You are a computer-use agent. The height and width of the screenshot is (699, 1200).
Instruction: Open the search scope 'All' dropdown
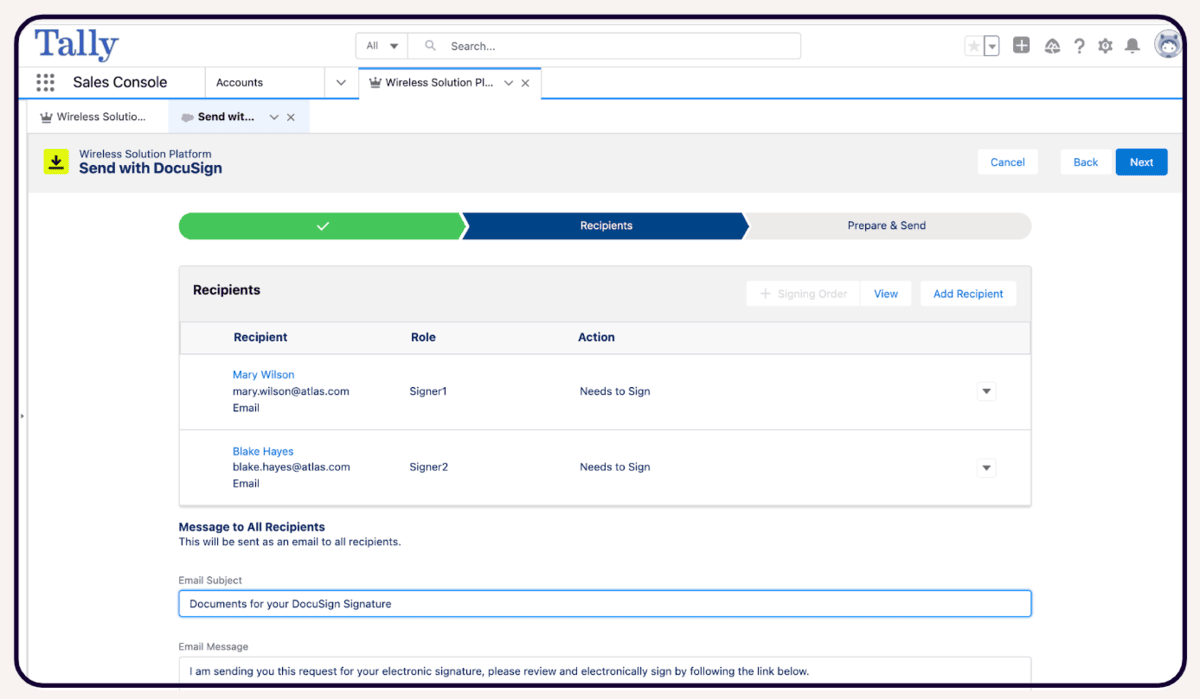[382, 46]
